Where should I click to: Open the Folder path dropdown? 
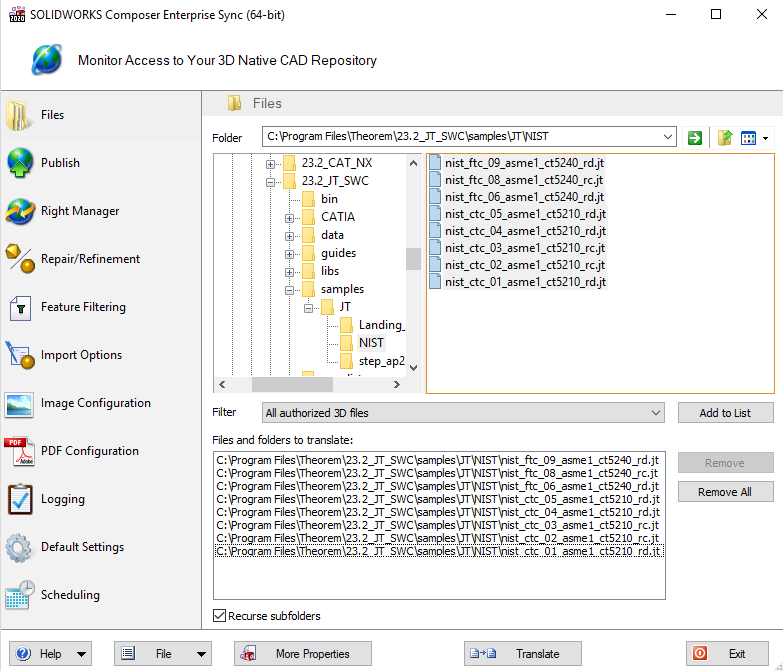(x=667, y=137)
